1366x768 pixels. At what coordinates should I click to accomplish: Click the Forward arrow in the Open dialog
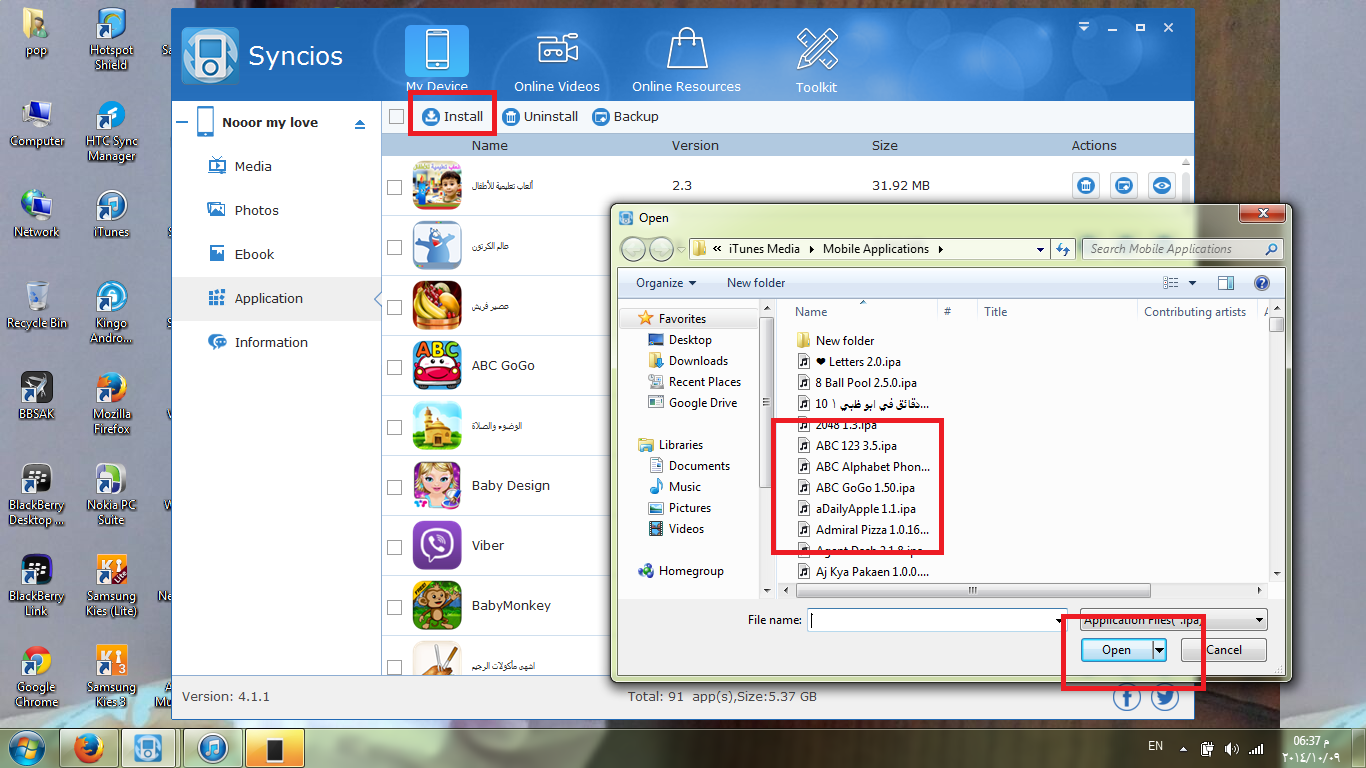(661, 249)
